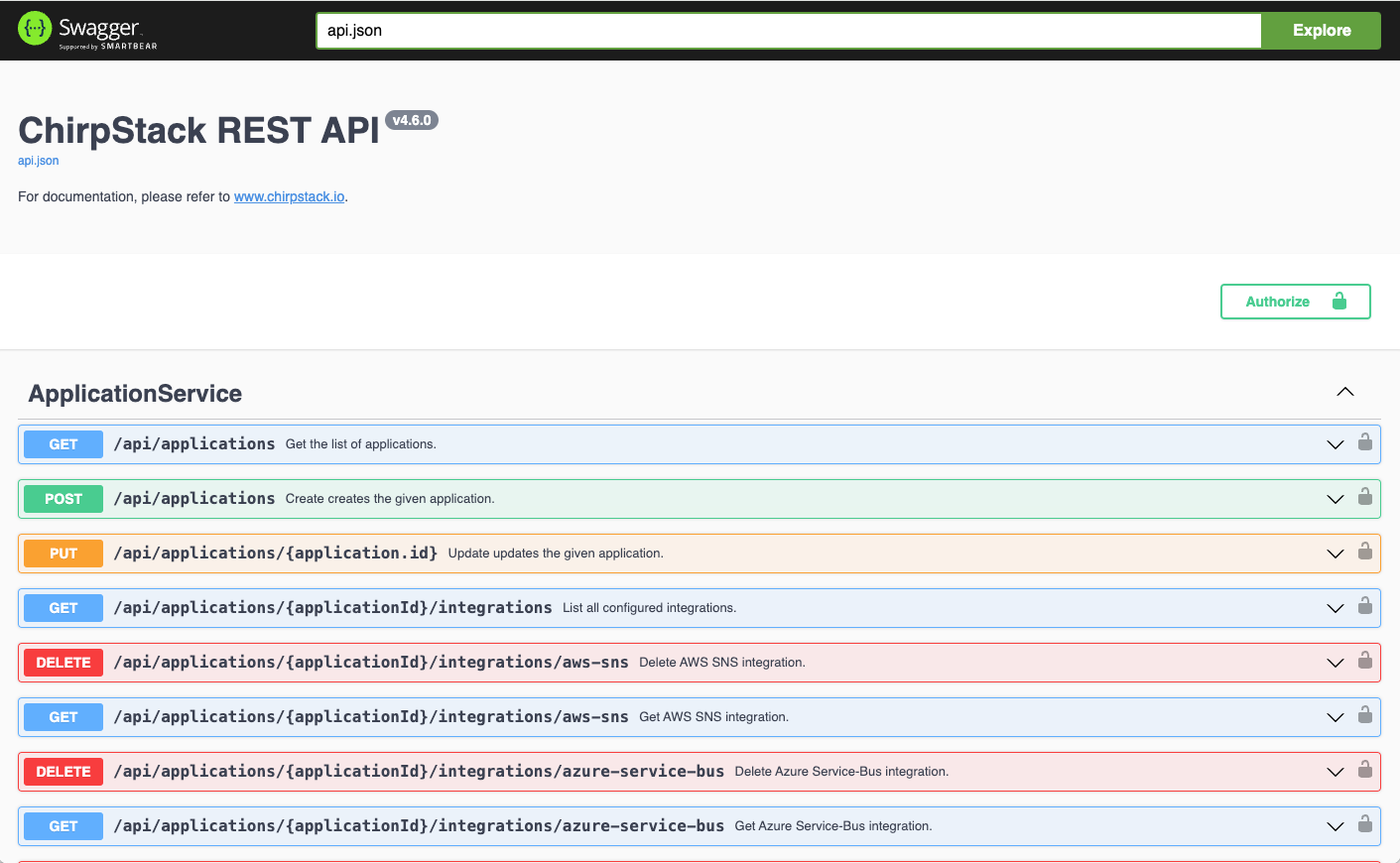
Task: Expand Get Azure Service-Bus integration chevron
Action: pyautogui.click(x=1336, y=826)
